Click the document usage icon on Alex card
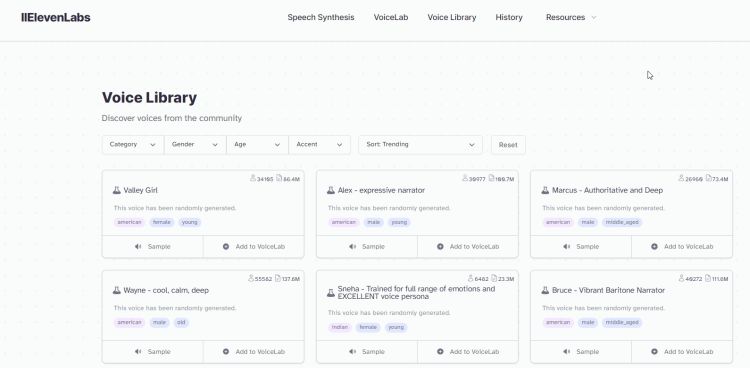The image size is (750, 368). click(491, 178)
